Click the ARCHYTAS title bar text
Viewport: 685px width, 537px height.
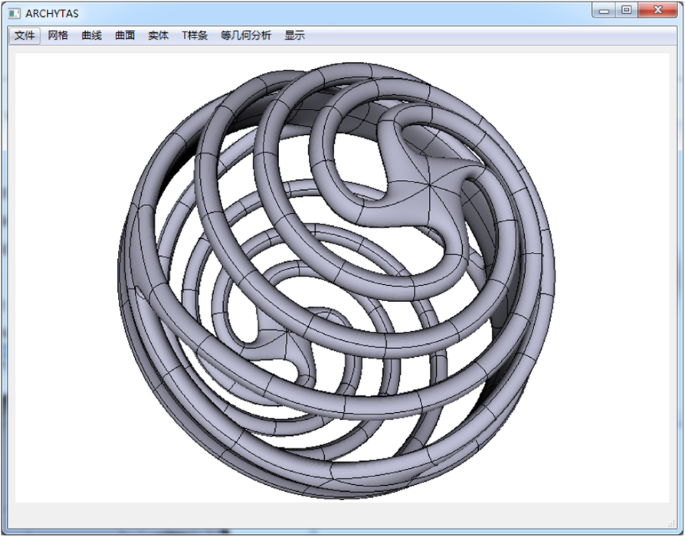click(x=52, y=12)
